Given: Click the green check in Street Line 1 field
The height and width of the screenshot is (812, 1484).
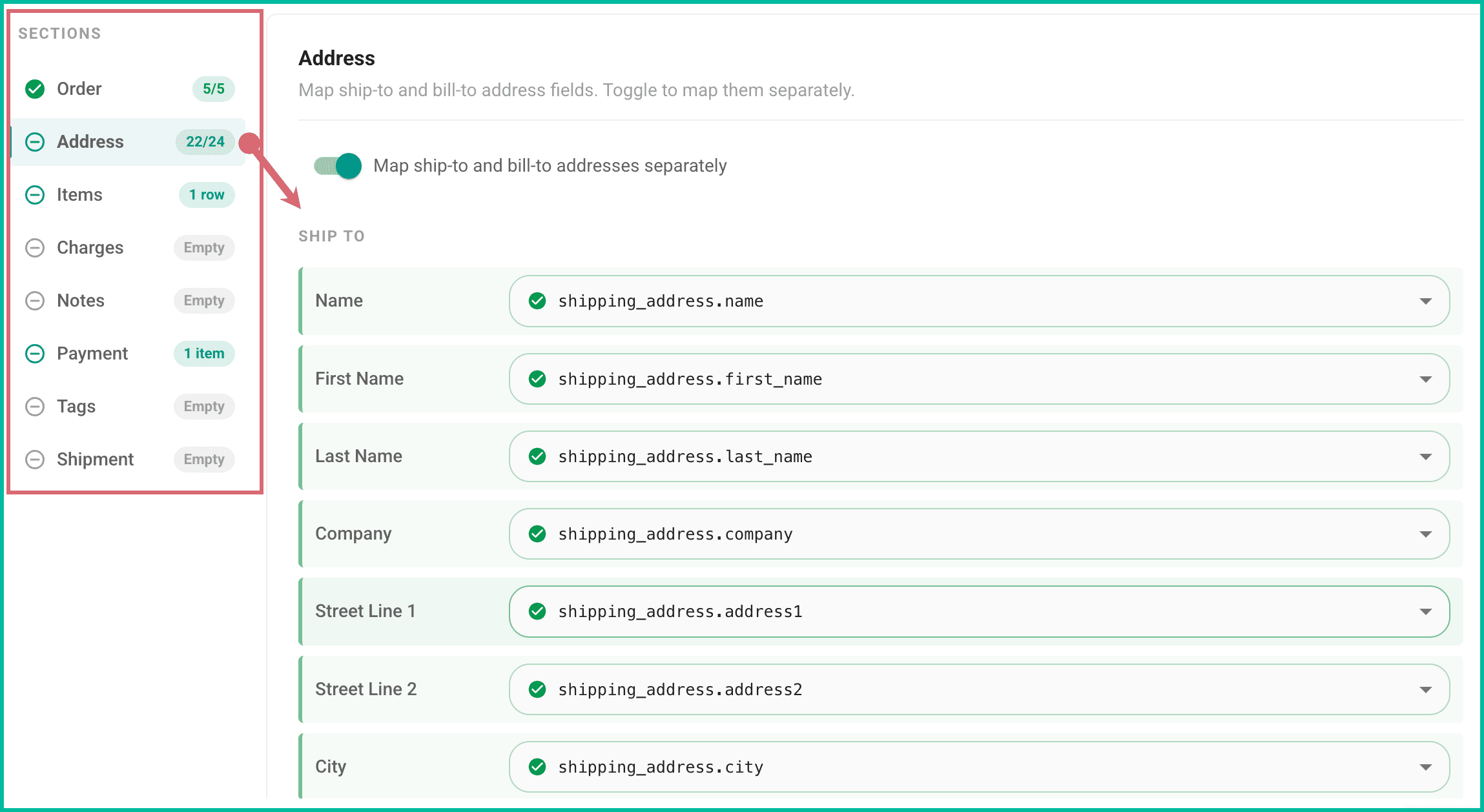Looking at the screenshot, I should click(537, 611).
